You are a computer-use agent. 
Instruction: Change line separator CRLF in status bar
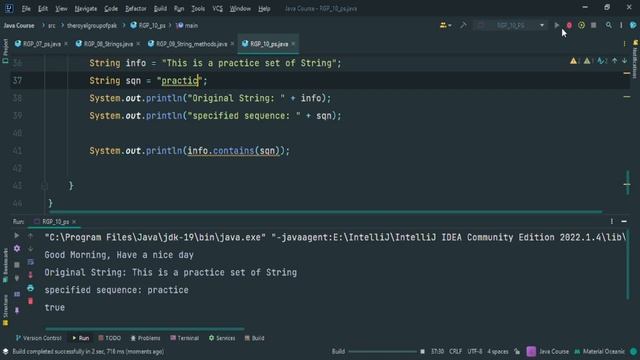pos(456,351)
